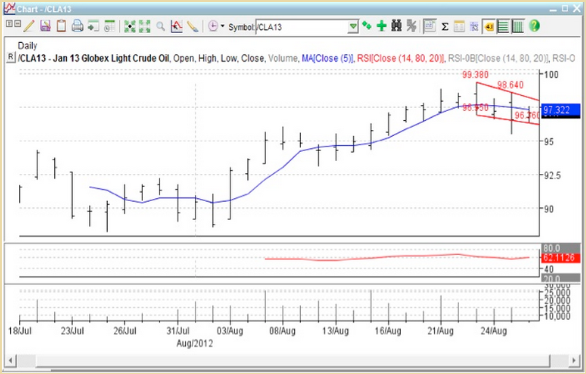Click the gray 80.0 RSI level tag
586x374 pixels.
[x=560, y=248]
